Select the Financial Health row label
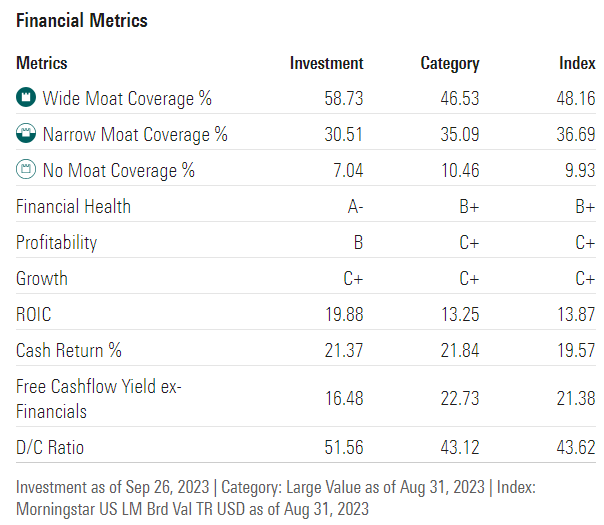 coord(73,206)
